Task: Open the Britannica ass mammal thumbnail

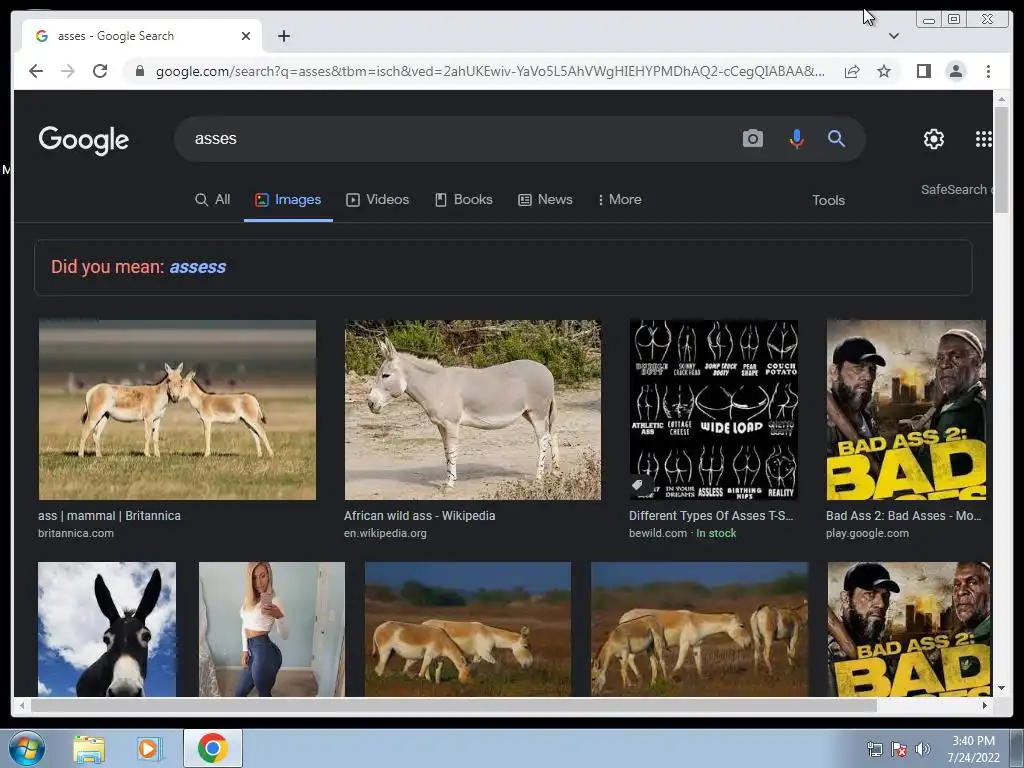Action: click(x=177, y=409)
